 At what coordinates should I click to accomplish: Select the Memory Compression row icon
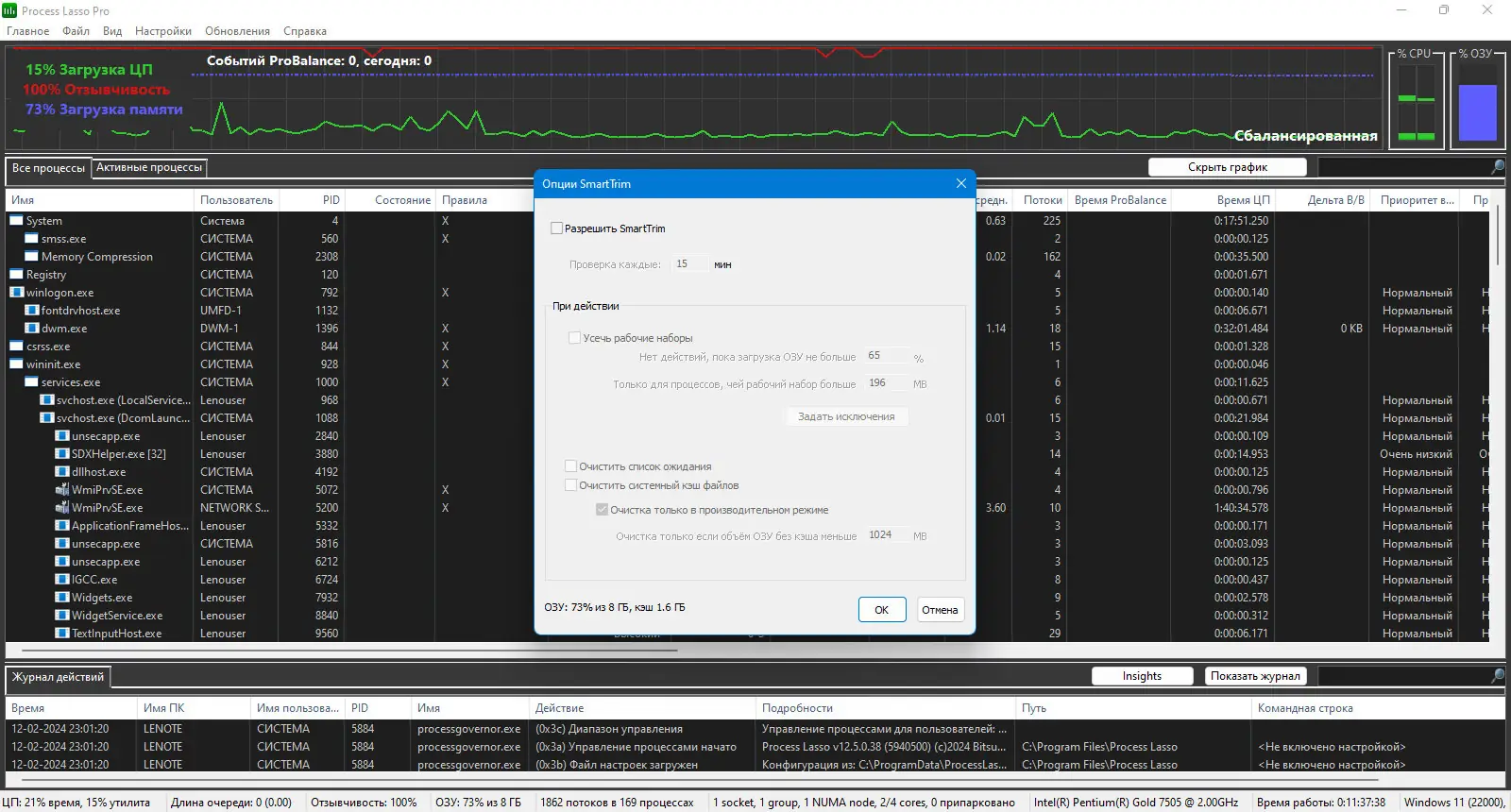(31, 257)
